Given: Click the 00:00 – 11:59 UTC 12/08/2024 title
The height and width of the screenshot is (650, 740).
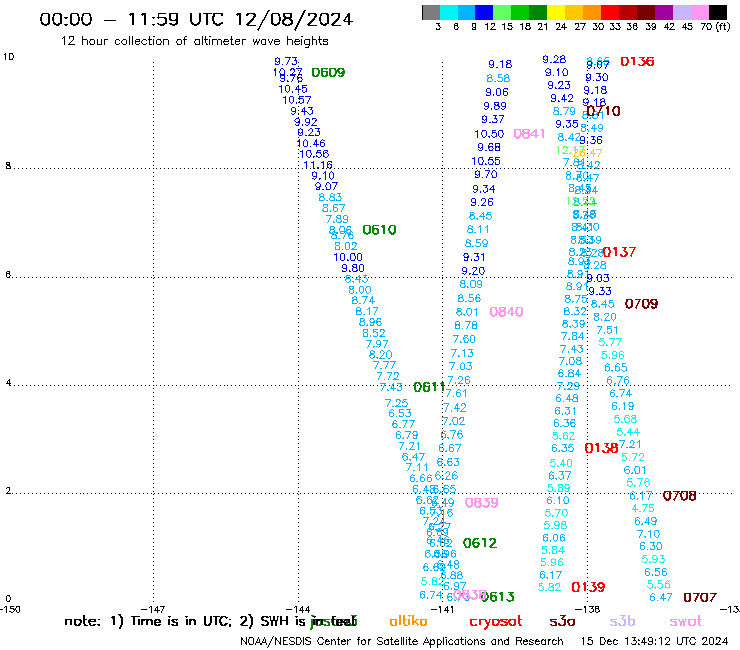Looking at the screenshot, I should (196, 19).
